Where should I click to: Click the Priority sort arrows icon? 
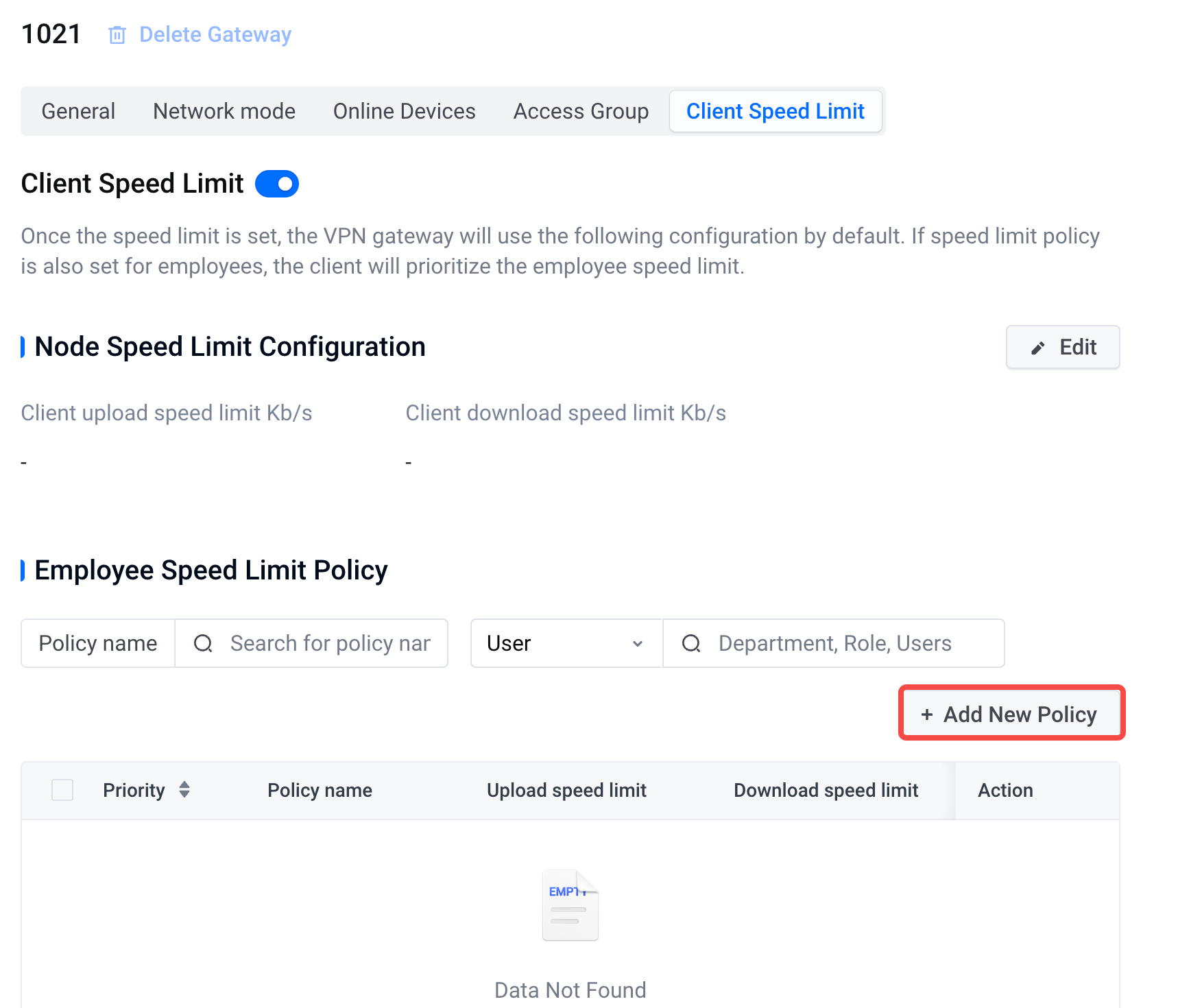[x=184, y=790]
